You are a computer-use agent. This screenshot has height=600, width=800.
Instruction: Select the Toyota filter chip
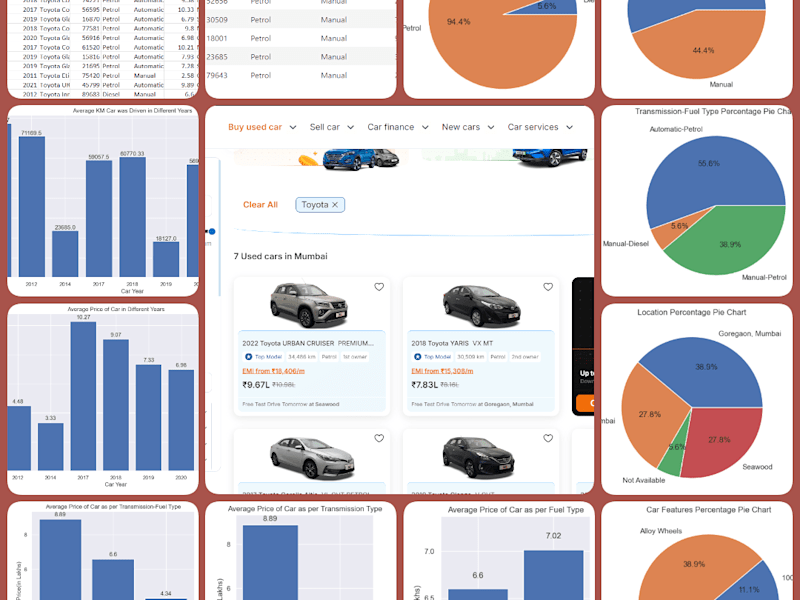point(320,205)
